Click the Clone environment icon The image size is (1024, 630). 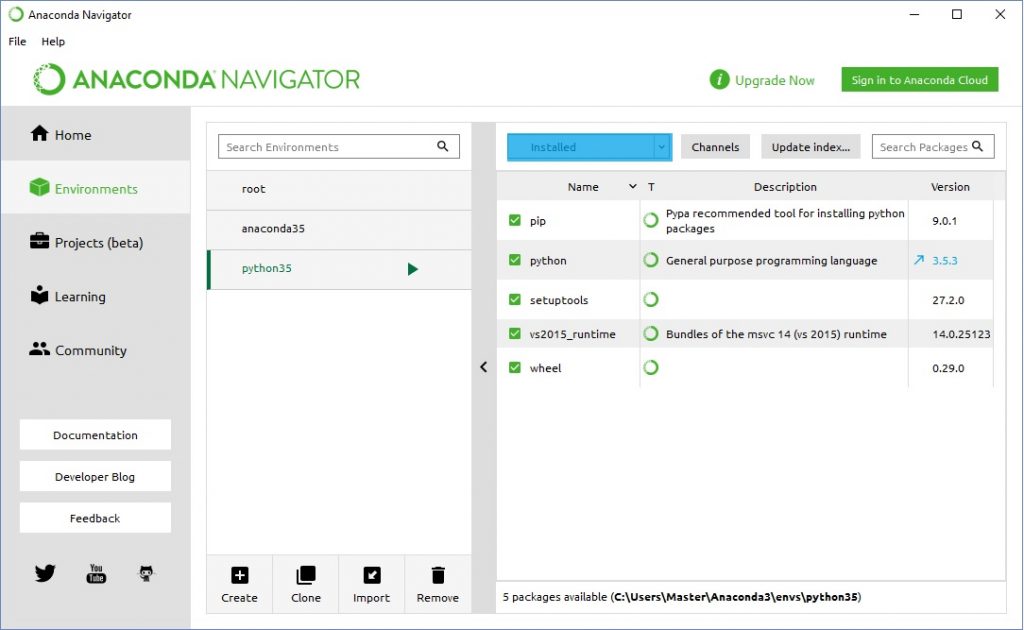tap(306, 575)
